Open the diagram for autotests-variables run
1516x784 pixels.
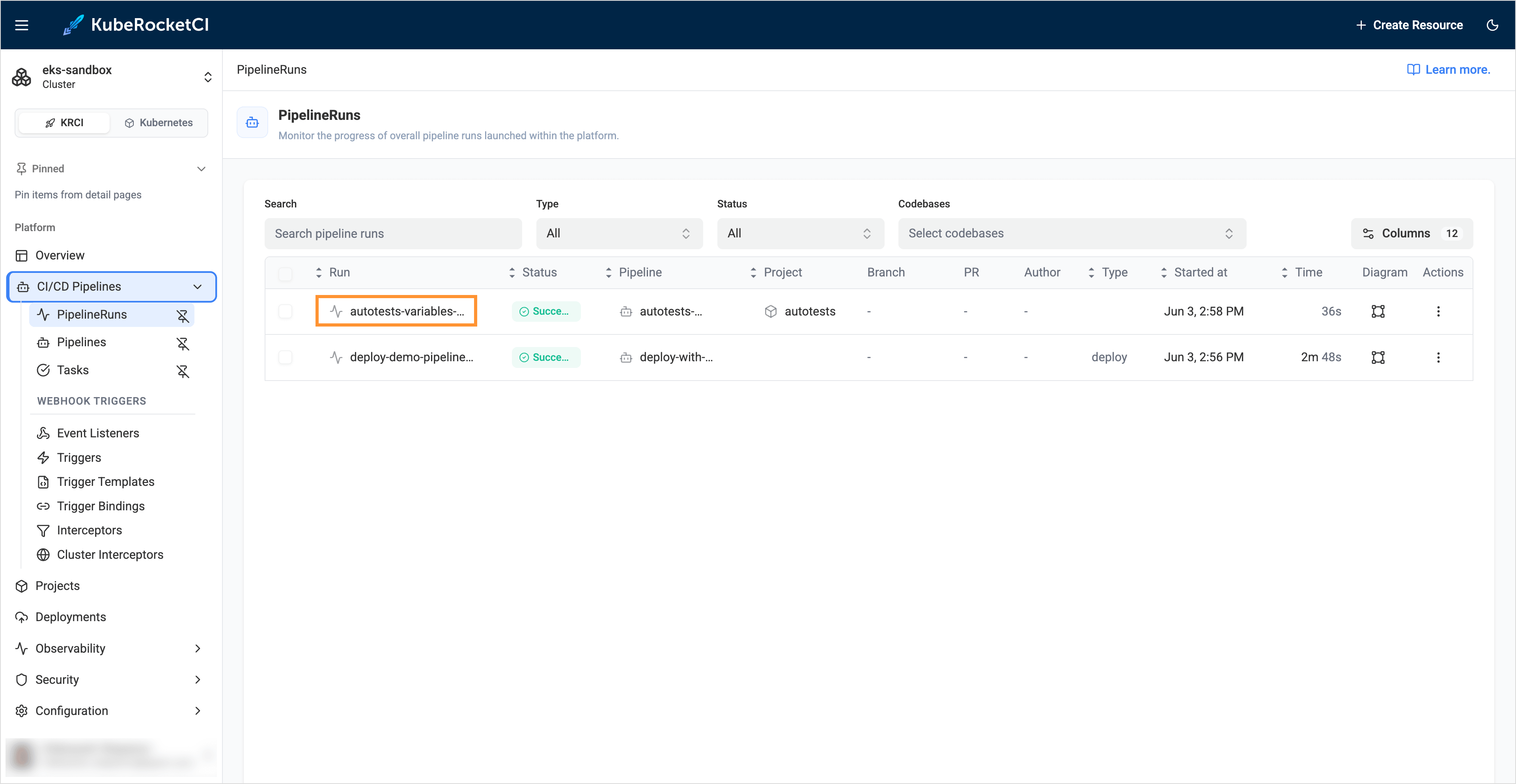pyautogui.click(x=1378, y=312)
